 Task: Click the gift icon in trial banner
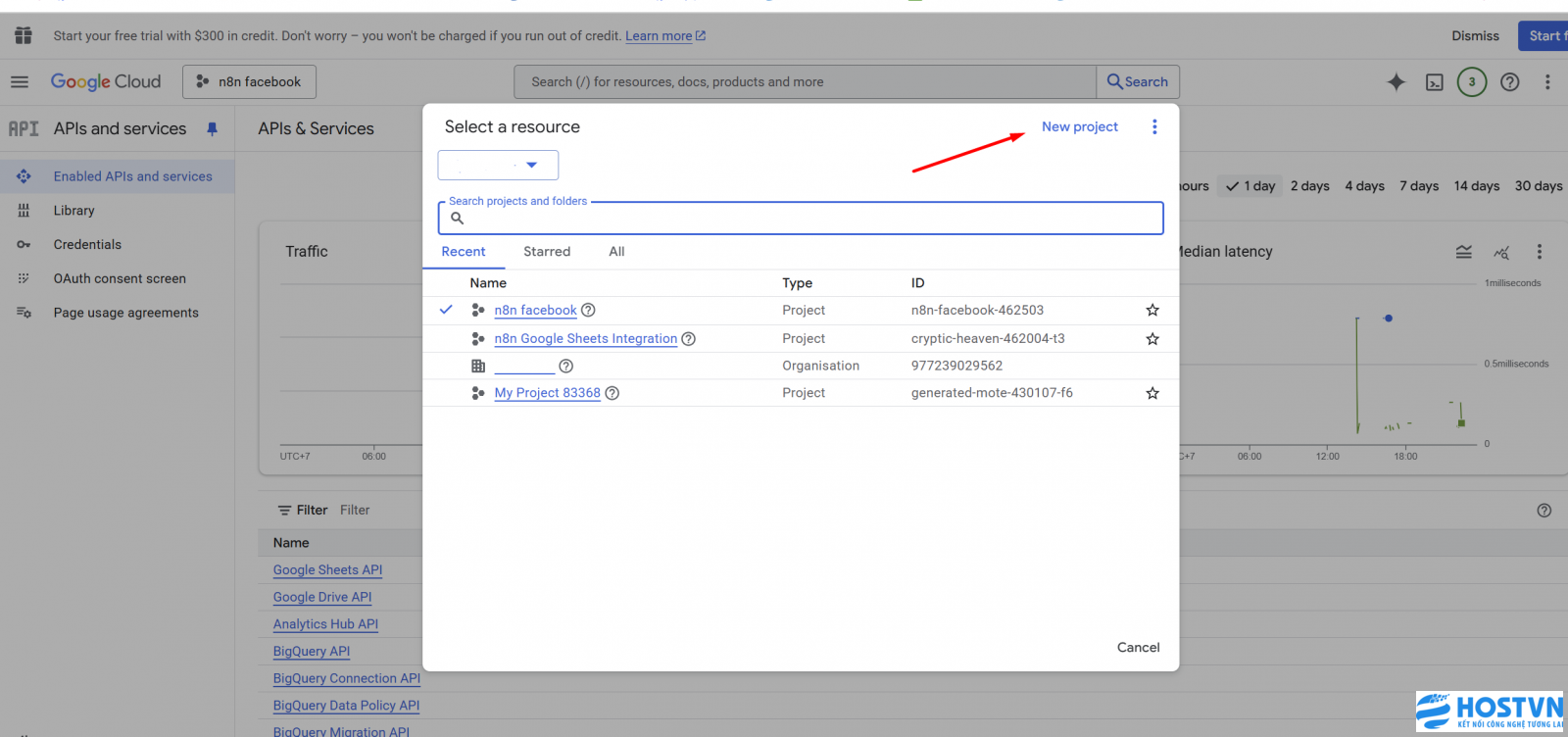24,35
